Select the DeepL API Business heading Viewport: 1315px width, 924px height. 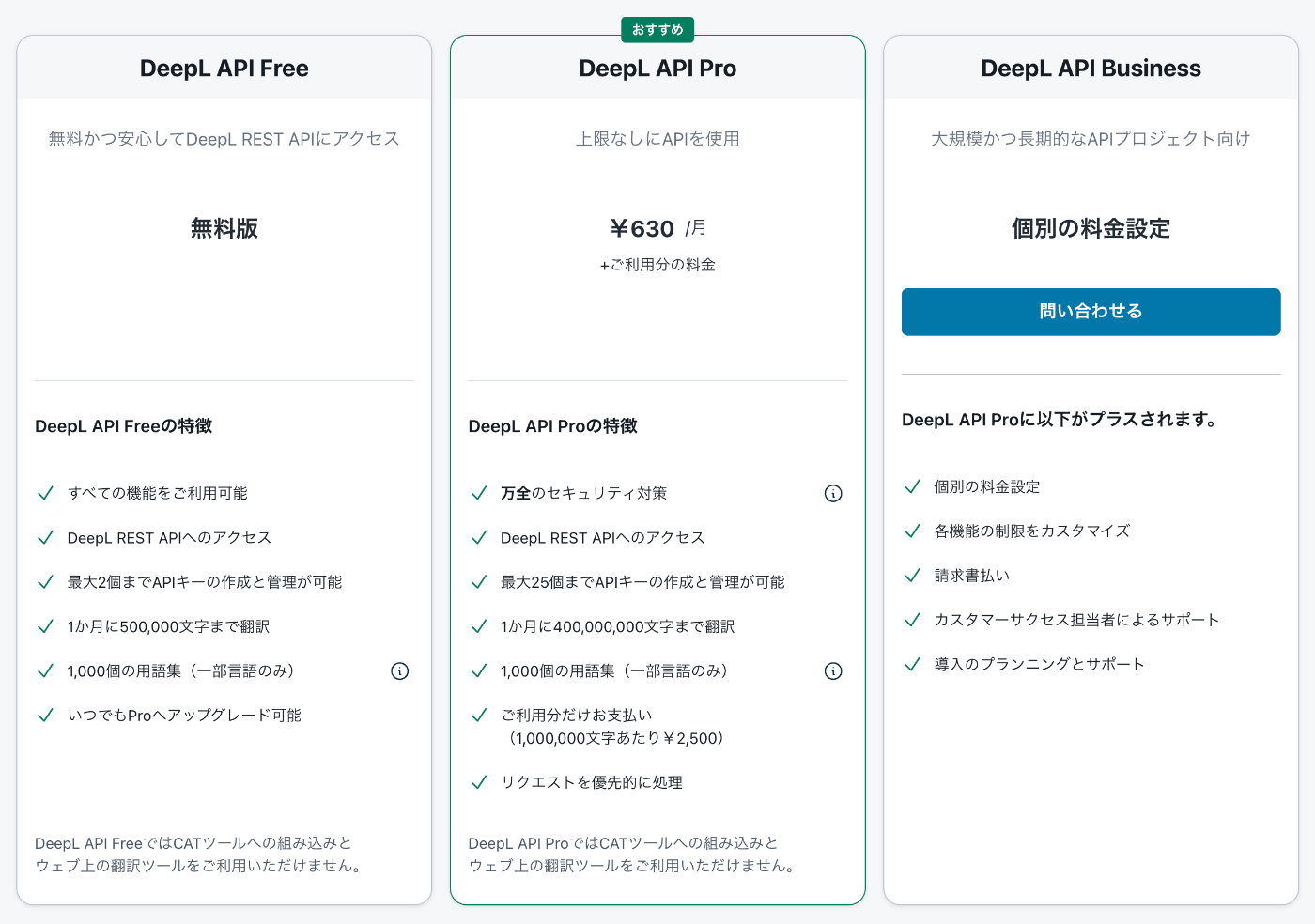pos(1091,69)
